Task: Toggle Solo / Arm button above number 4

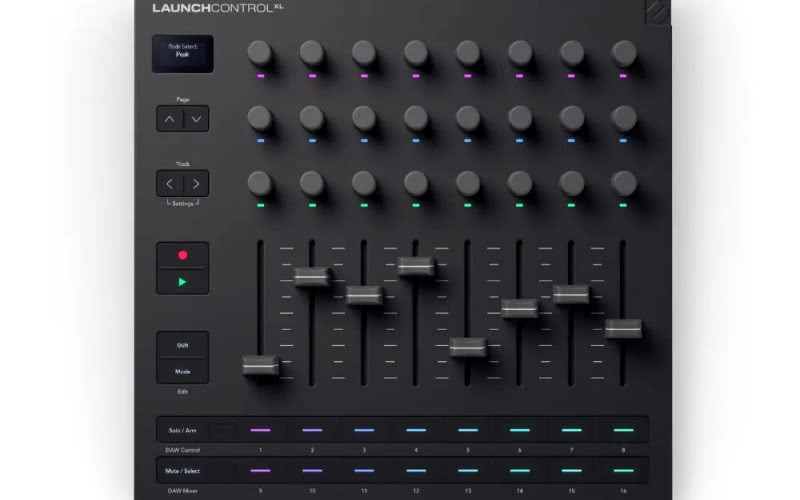Action: coord(416,430)
